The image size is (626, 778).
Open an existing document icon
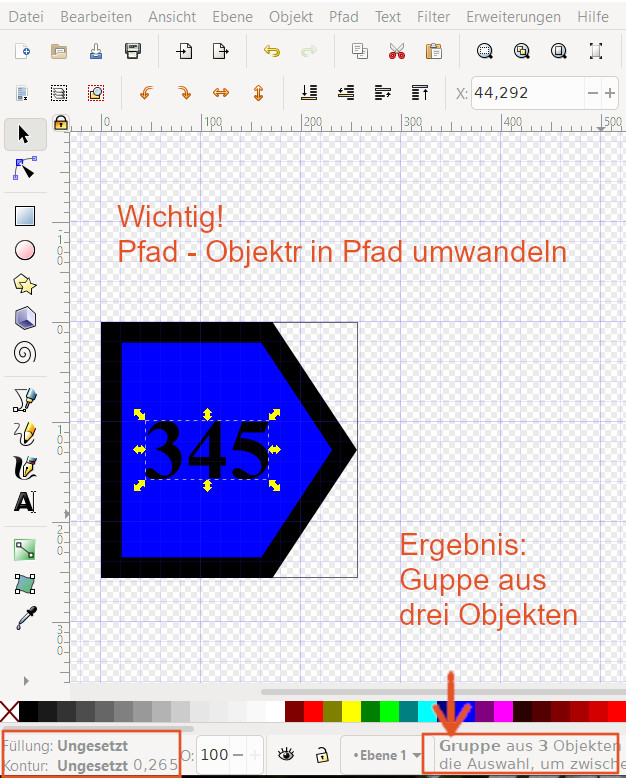(59, 51)
